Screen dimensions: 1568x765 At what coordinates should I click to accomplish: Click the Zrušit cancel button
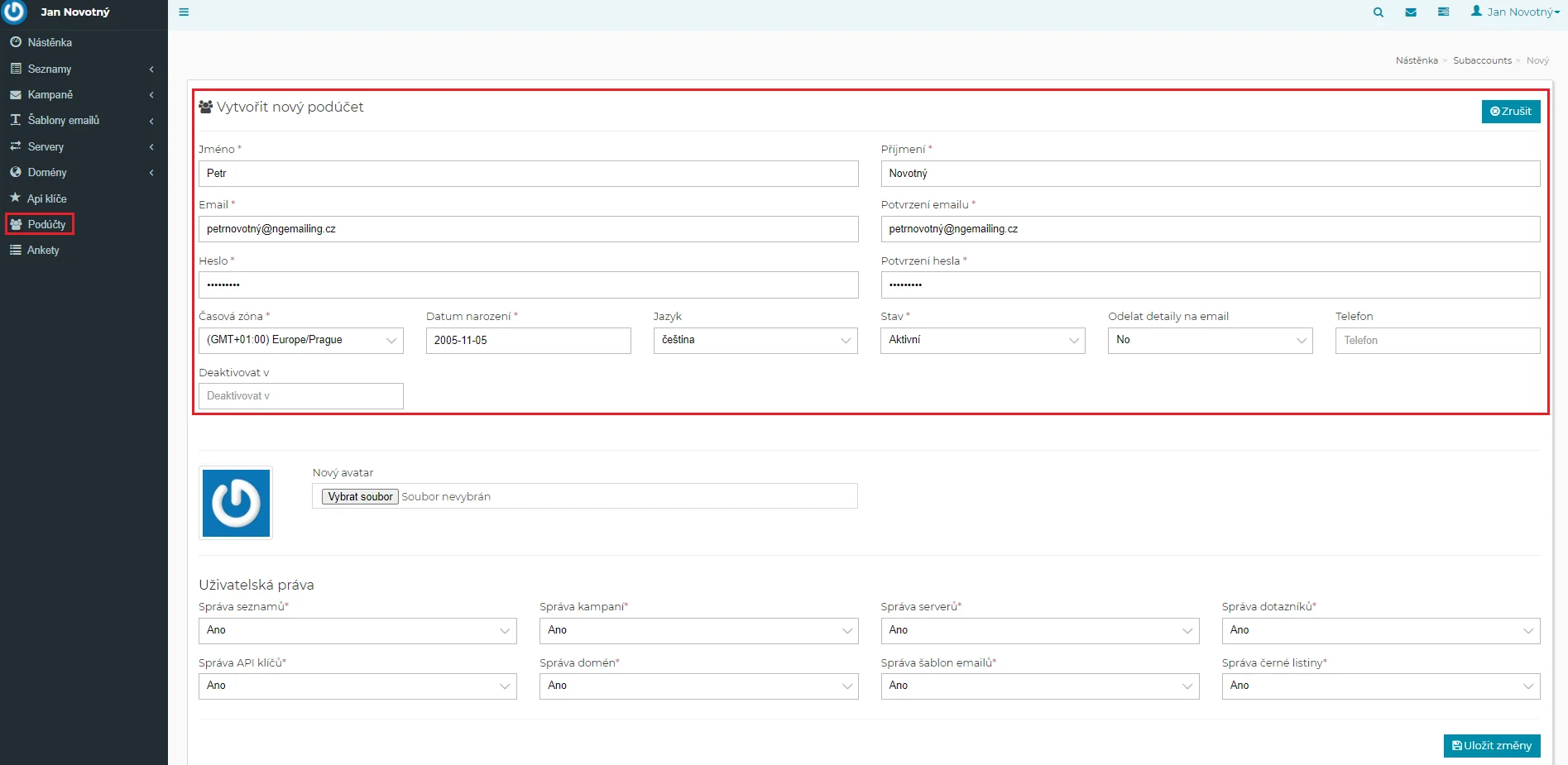1510,112
